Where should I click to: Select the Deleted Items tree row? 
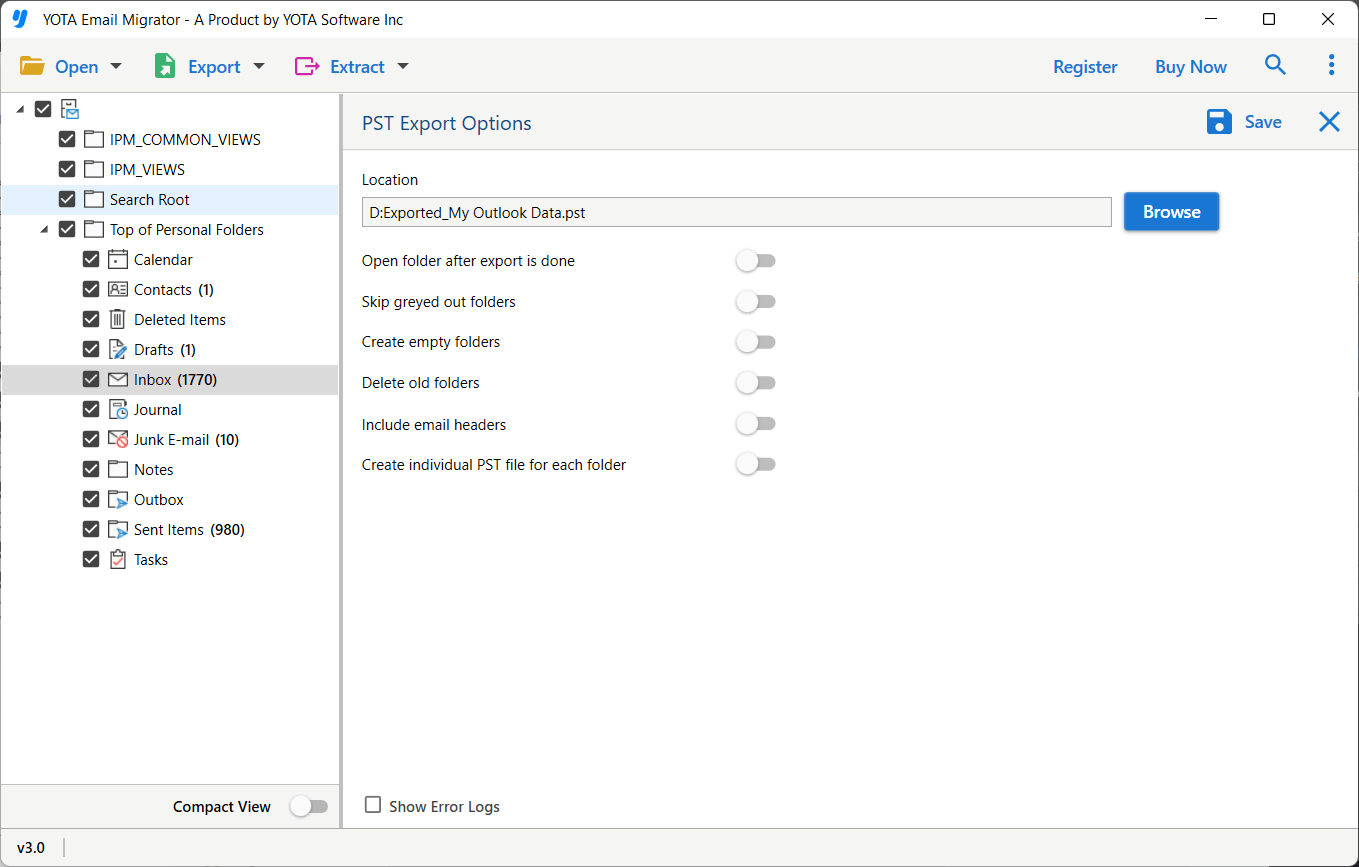pyautogui.click(x=170, y=319)
